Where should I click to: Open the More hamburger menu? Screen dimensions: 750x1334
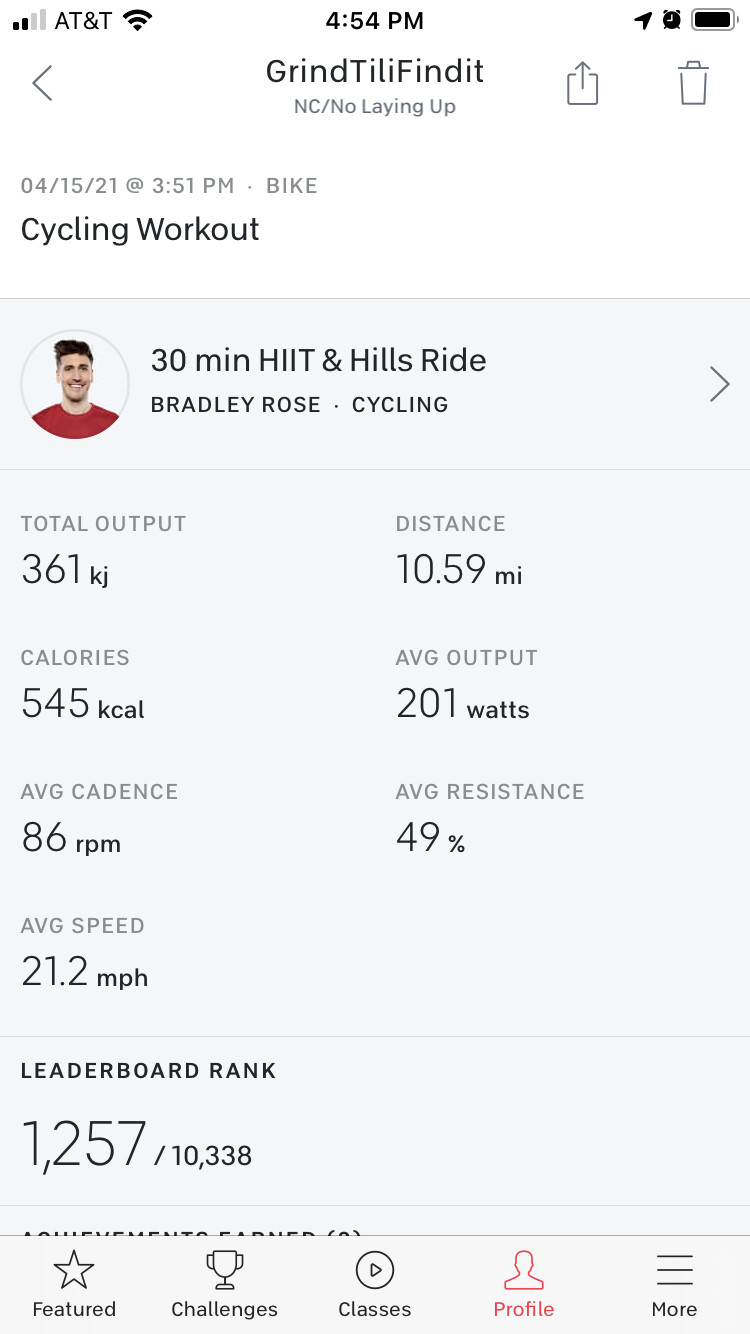pyautogui.click(x=674, y=1284)
